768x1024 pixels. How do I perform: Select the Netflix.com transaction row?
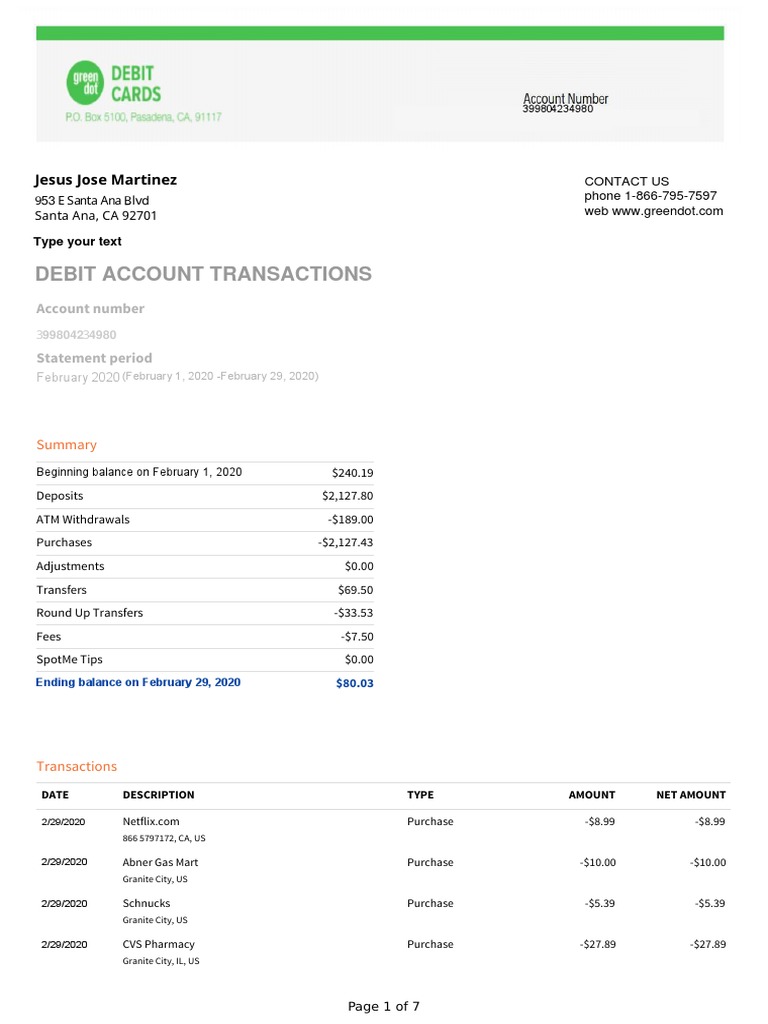click(x=151, y=821)
